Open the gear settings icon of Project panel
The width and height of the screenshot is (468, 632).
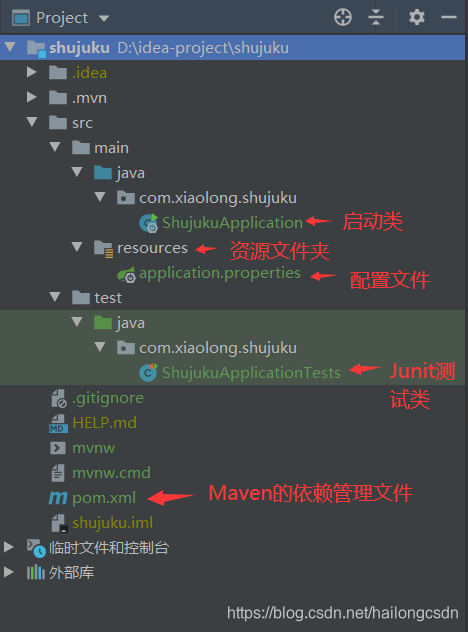[x=416, y=17]
